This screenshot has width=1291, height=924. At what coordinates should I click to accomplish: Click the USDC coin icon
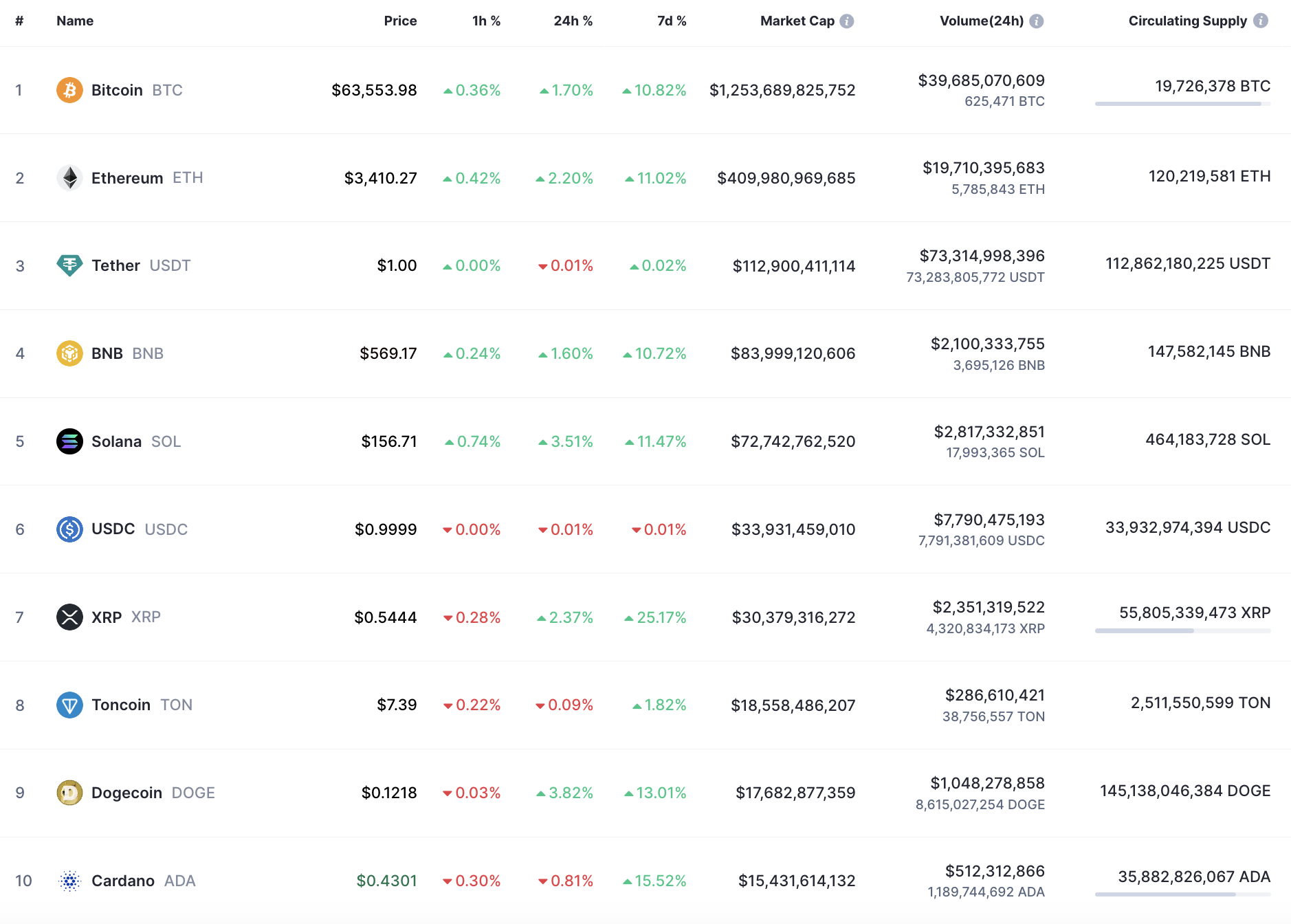(x=69, y=529)
